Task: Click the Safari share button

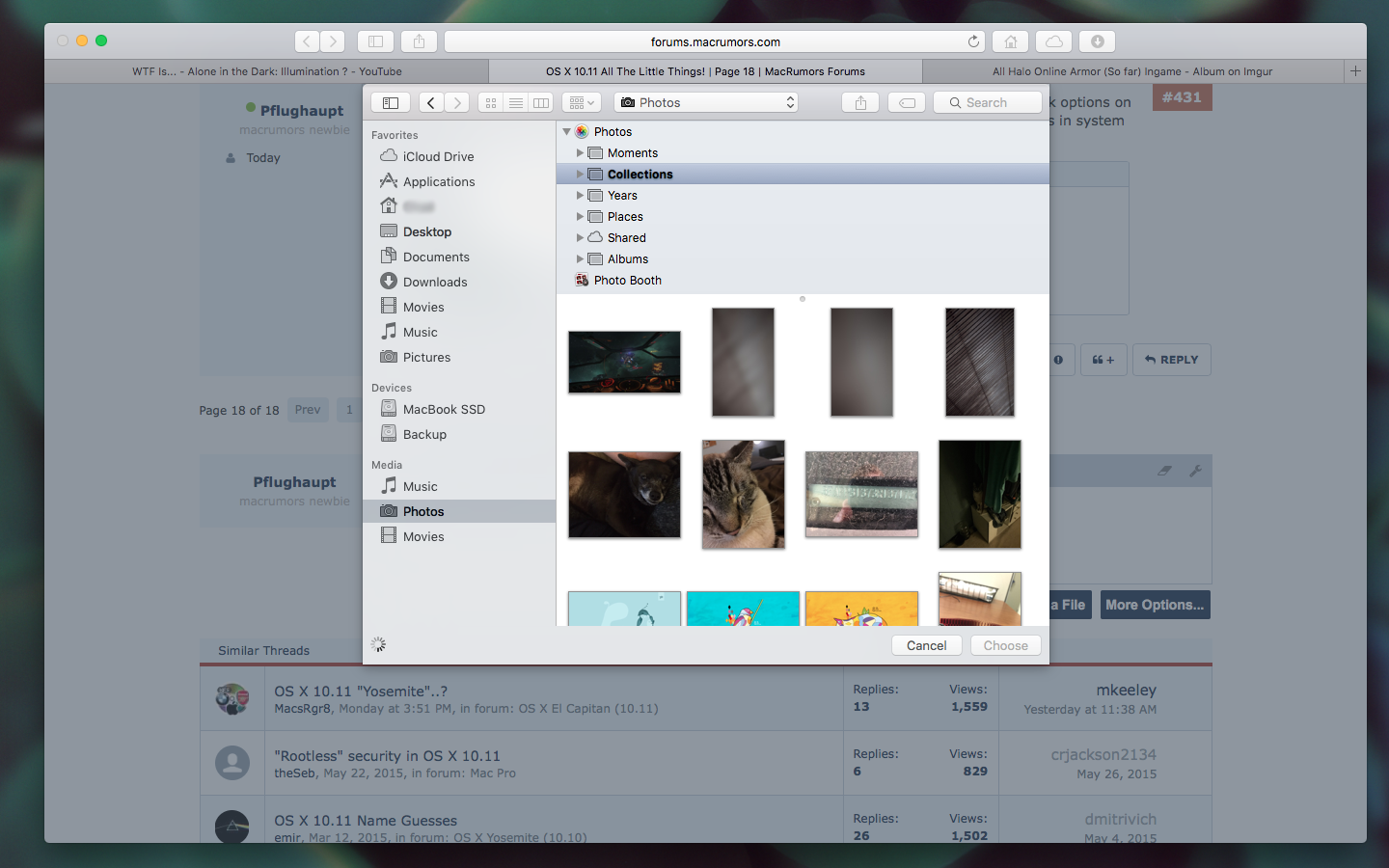Action: coord(419,41)
